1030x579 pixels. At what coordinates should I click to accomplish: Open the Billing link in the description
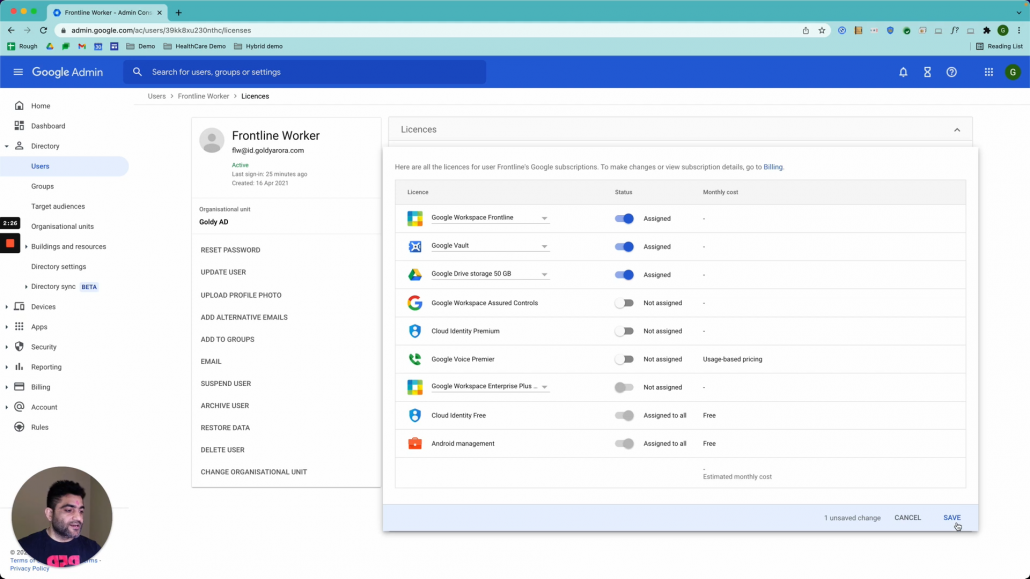coord(772,167)
